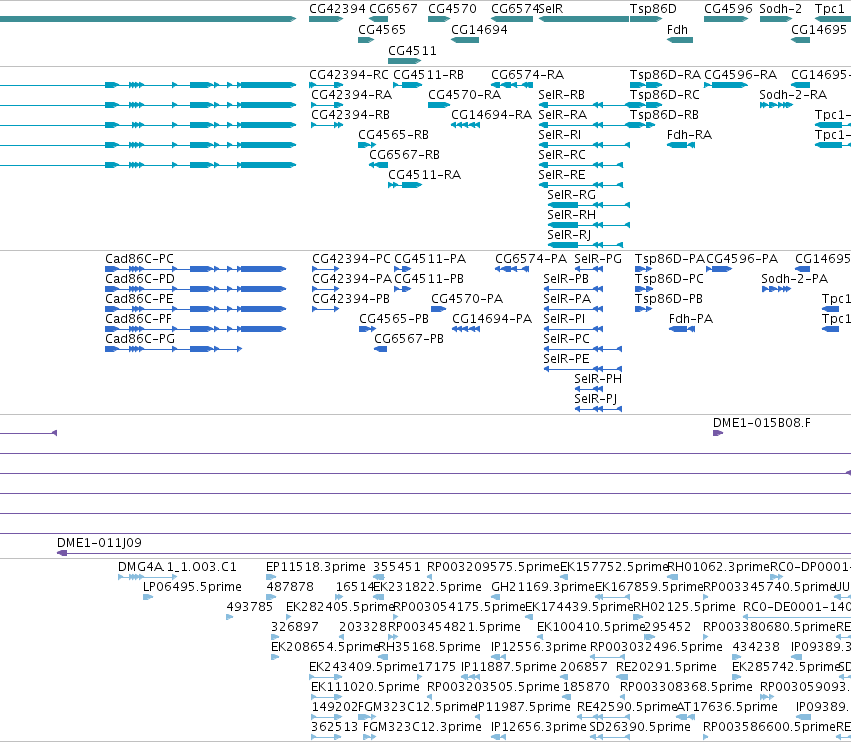Image resolution: width=851 pixels, height=742 pixels.
Task: Click the CG42394-RC transcript label
Action: tap(349, 75)
